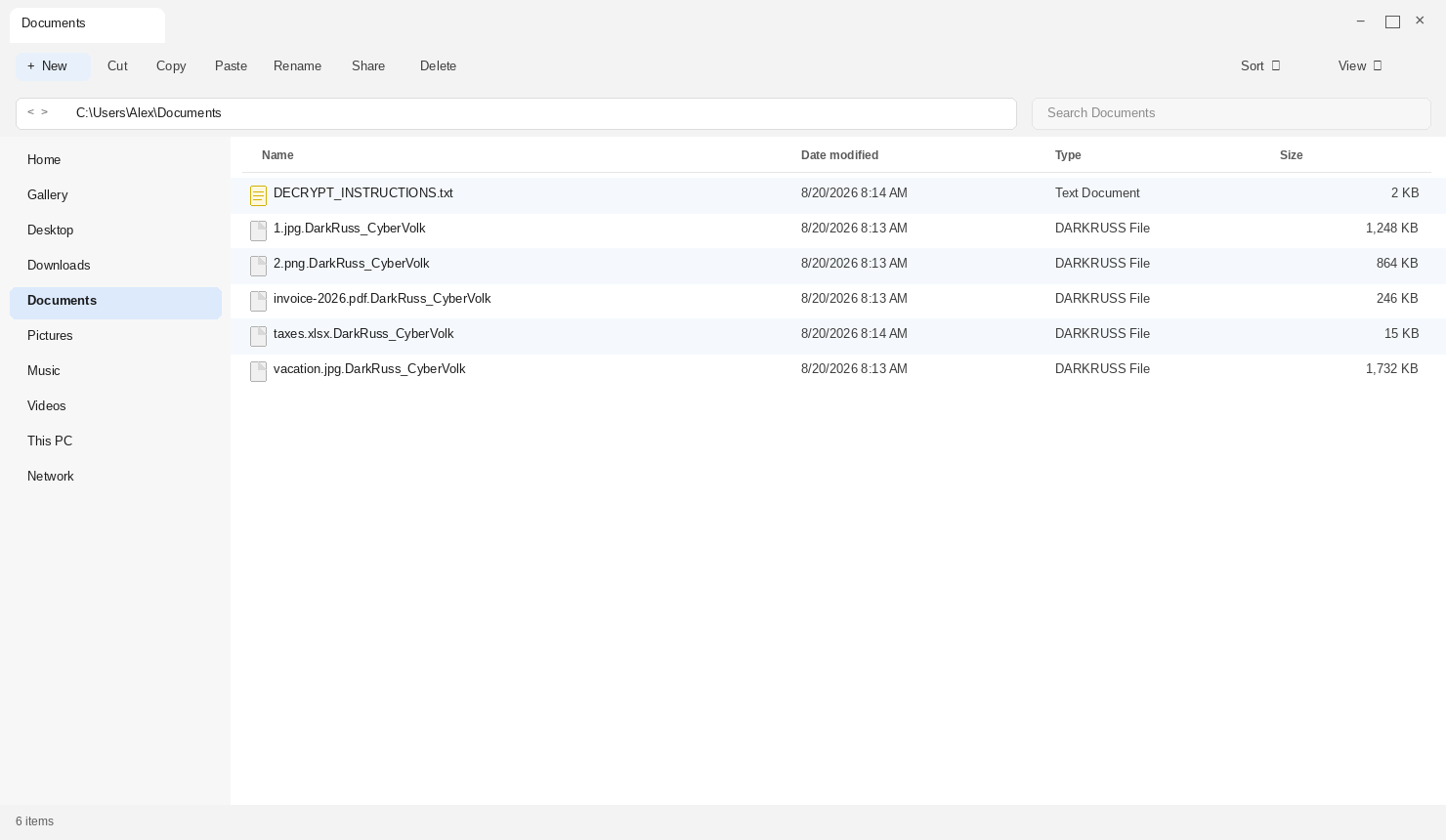This screenshot has width=1446, height=840.
Task: Click DARKRUSS File type in invoice-2026 row
Action: click(x=1102, y=299)
